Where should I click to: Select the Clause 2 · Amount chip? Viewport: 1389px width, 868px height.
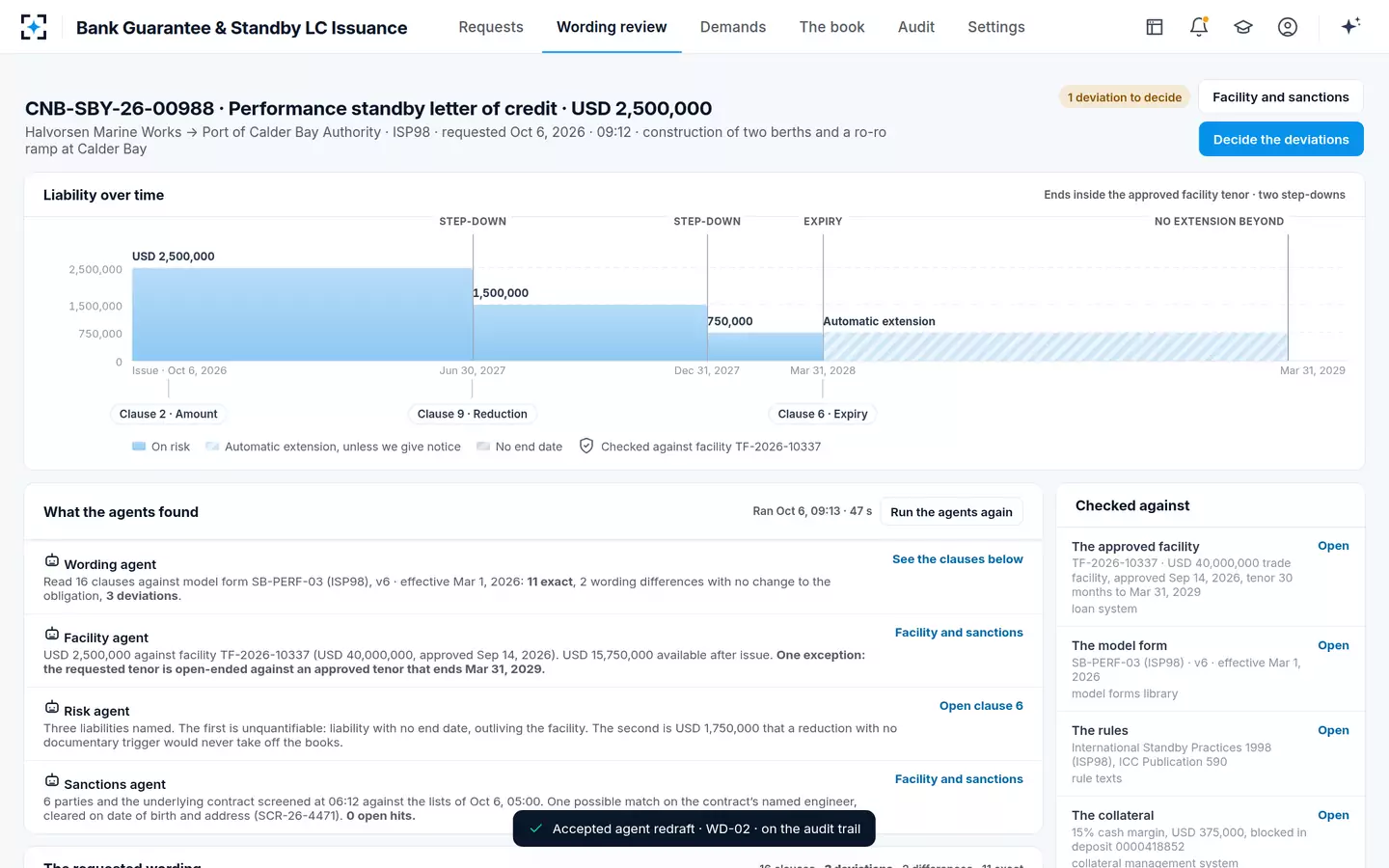[x=169, y=414]
